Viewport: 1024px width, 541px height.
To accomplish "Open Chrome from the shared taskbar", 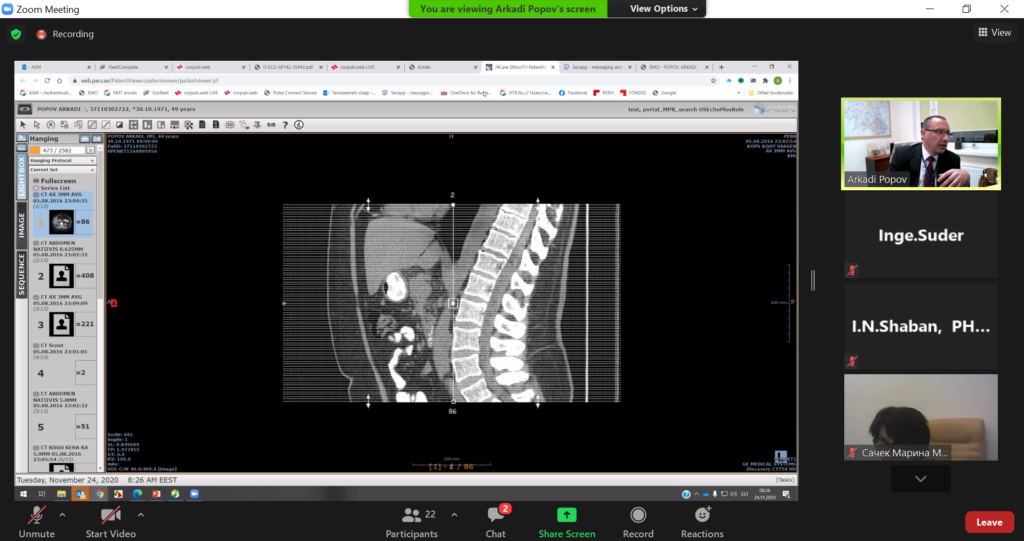I will click(99, 494).
